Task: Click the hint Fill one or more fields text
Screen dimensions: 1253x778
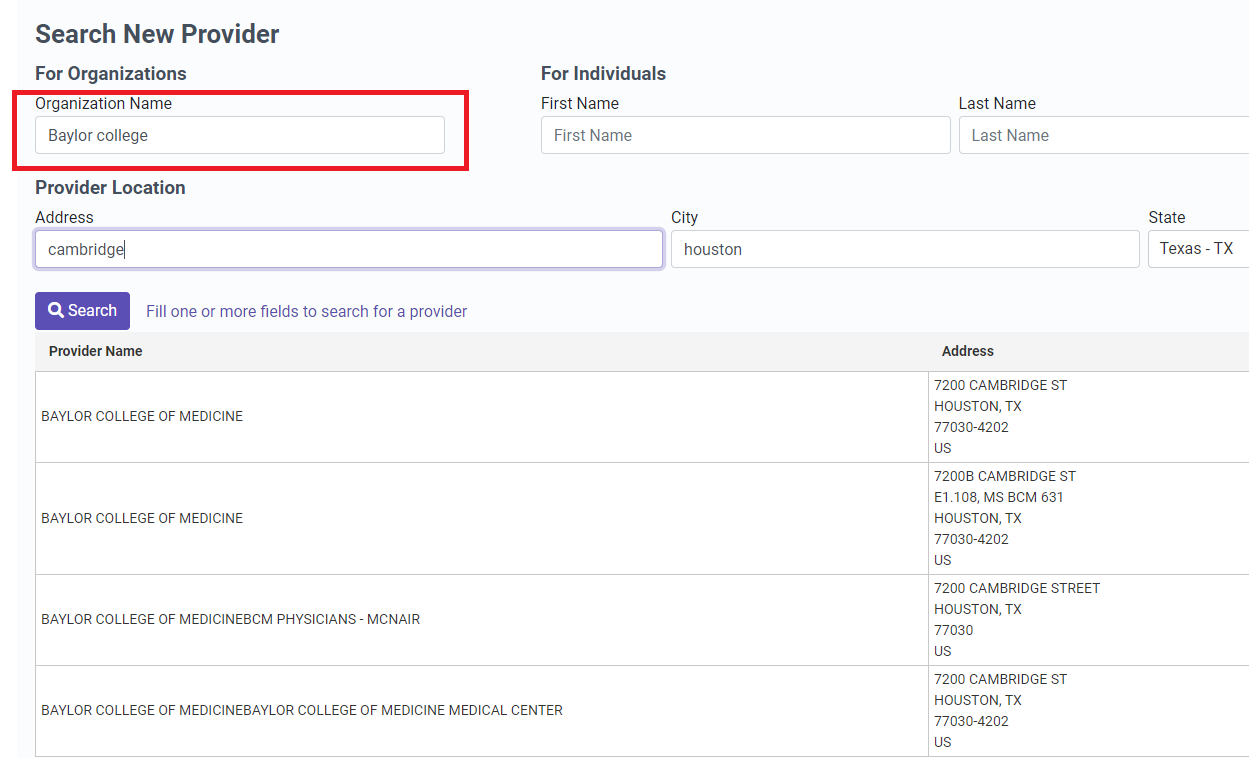Action: pyautogui.click(x=307, y=311)
